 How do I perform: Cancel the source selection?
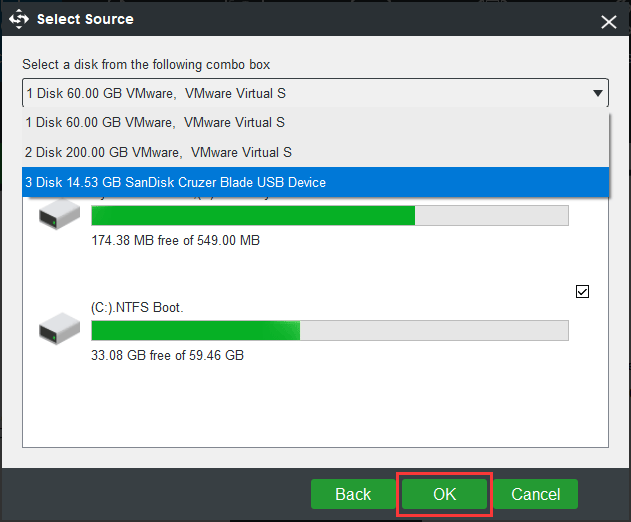535,494
